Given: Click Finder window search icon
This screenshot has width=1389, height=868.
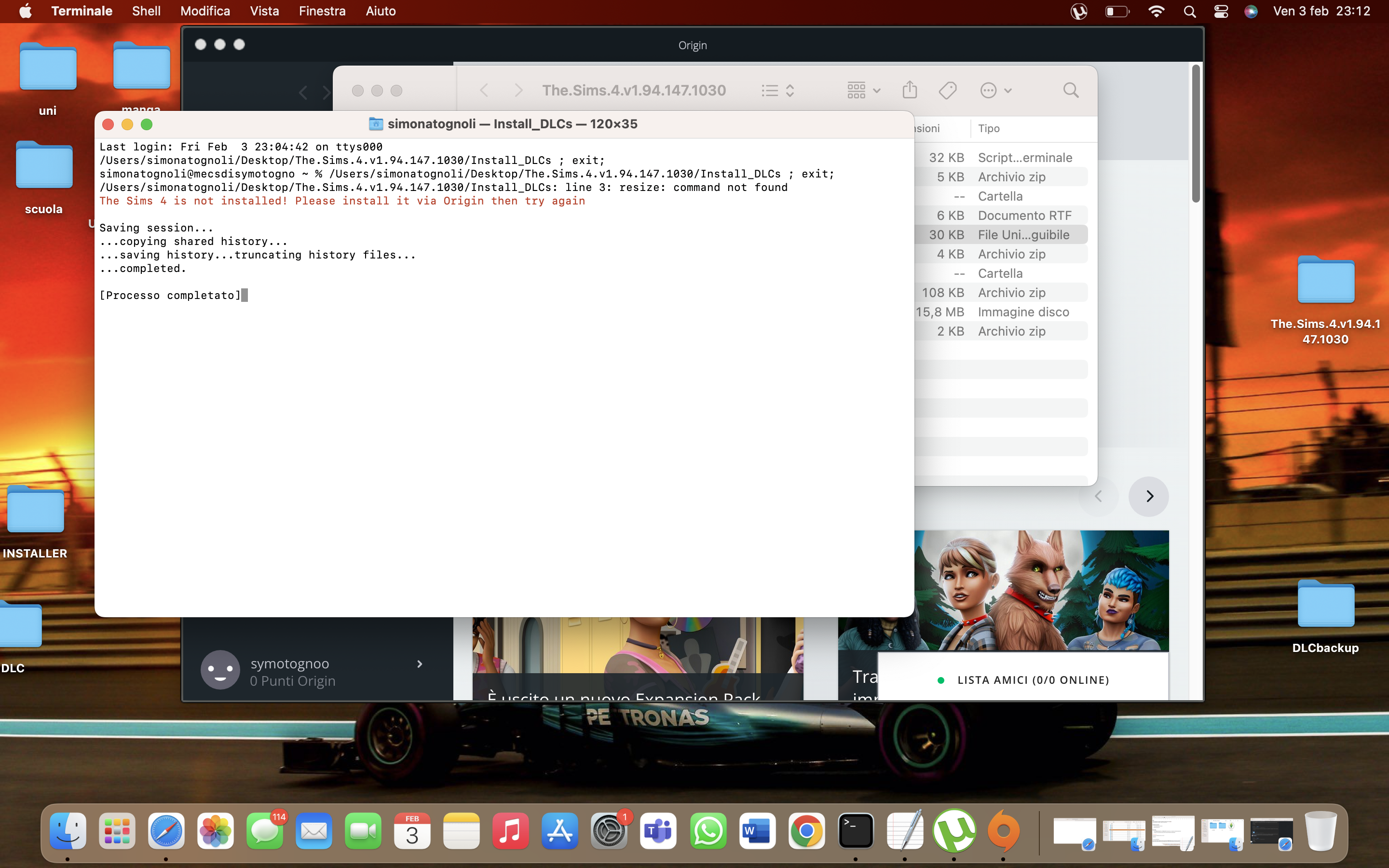Looking at the screenshot, I should click(x=1071, y=90).
